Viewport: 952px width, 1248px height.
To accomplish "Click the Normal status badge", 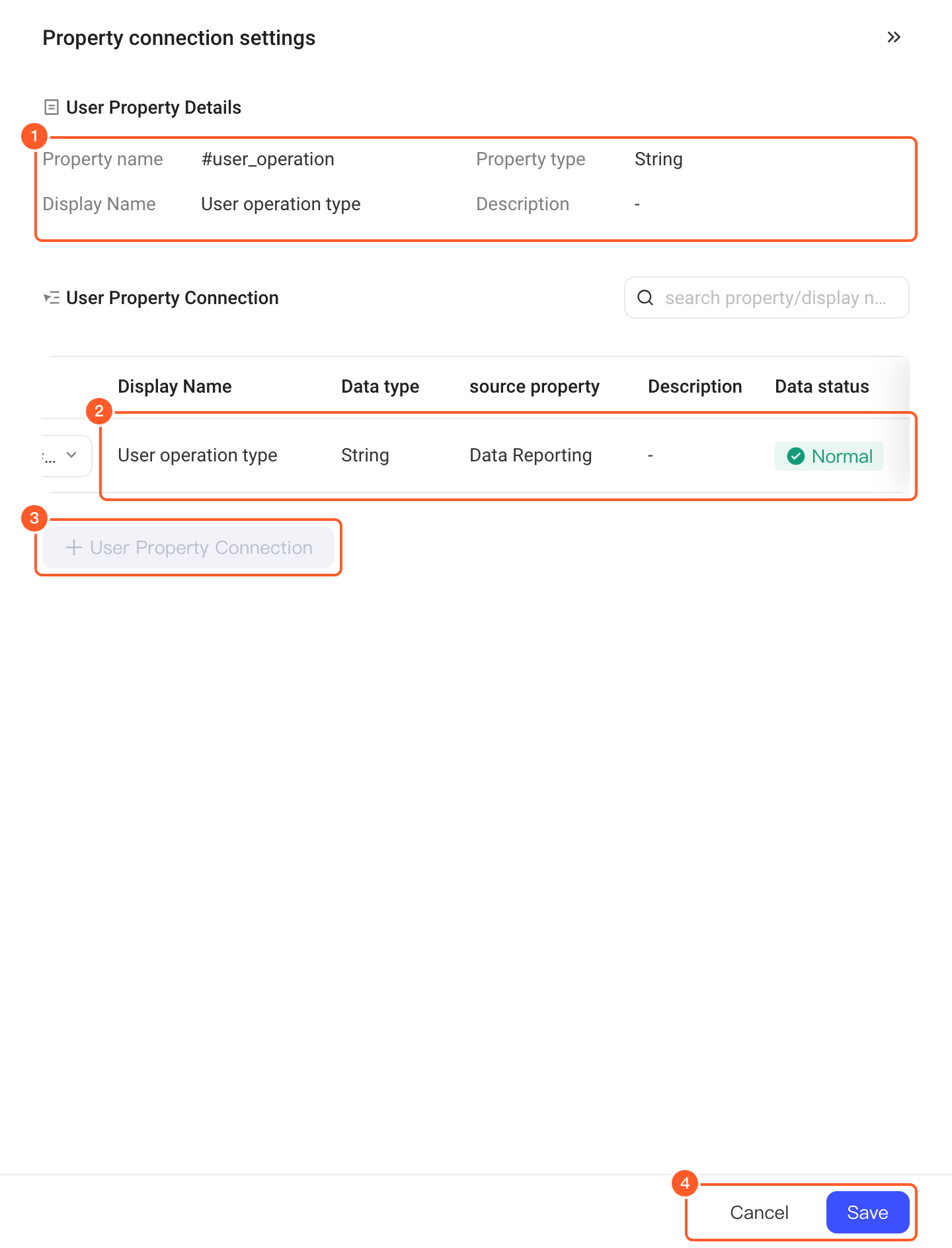I will tap(829, 456).
